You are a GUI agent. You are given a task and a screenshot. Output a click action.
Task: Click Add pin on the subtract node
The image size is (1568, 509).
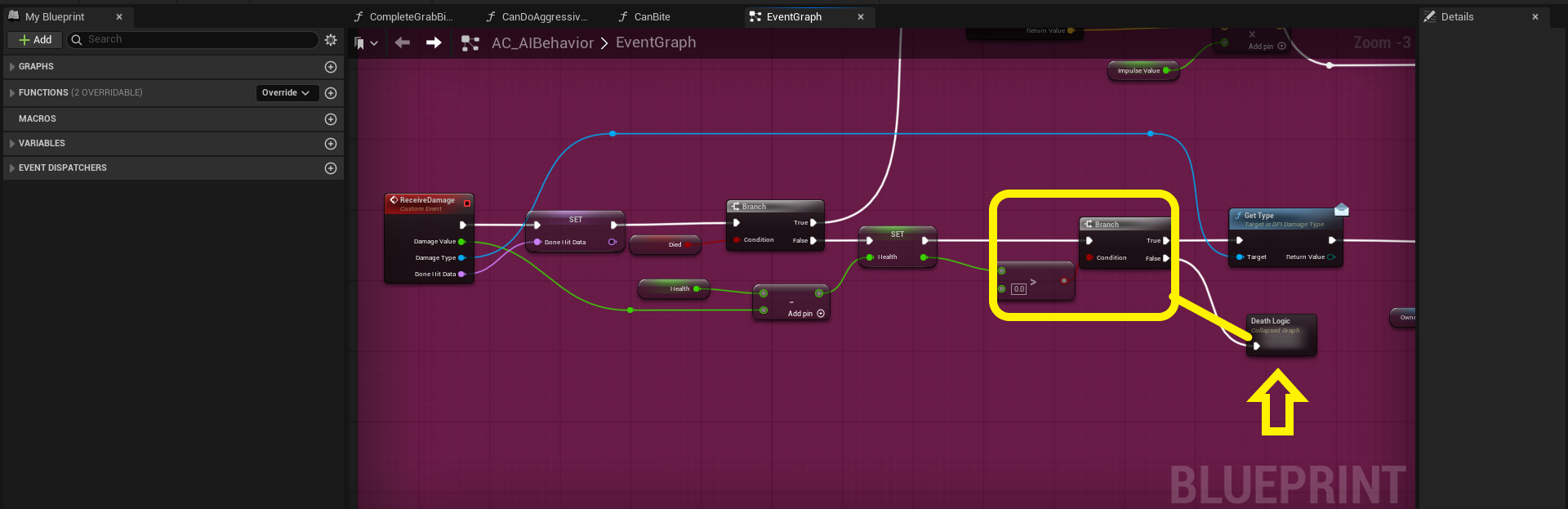[806, 314]
